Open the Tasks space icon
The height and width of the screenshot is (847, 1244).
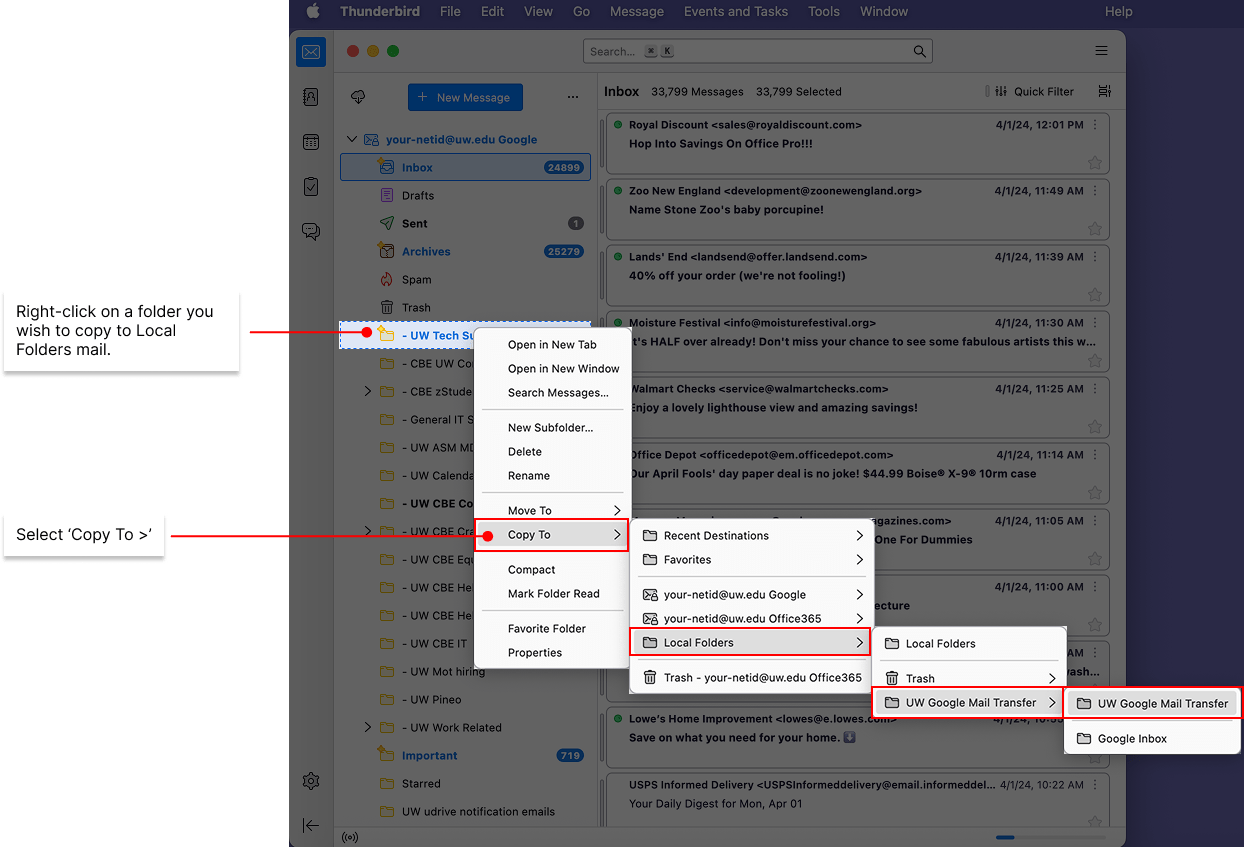(311, 187)
